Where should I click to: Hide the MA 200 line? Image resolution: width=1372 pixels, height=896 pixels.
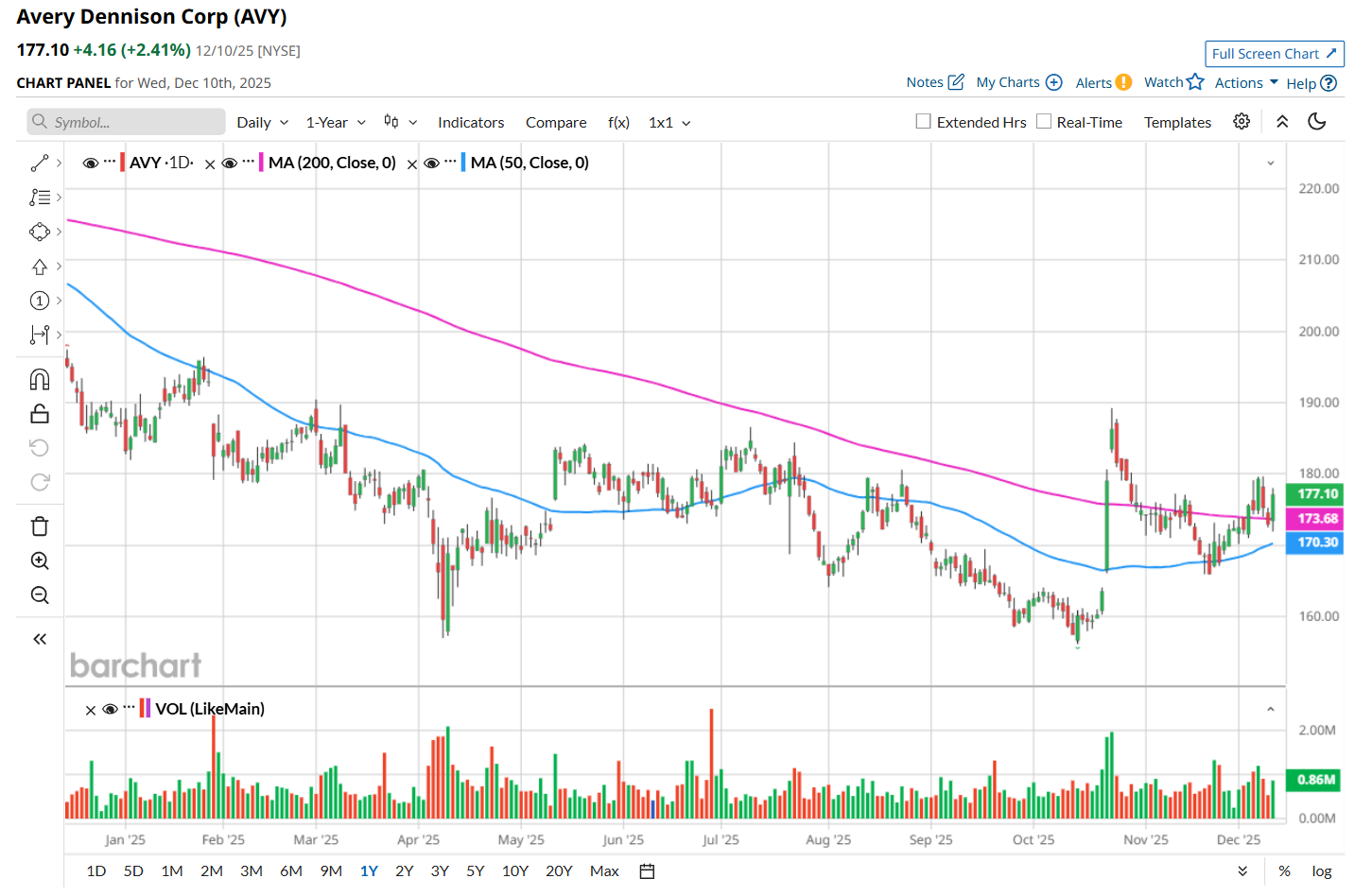click(x=230, y=163)
